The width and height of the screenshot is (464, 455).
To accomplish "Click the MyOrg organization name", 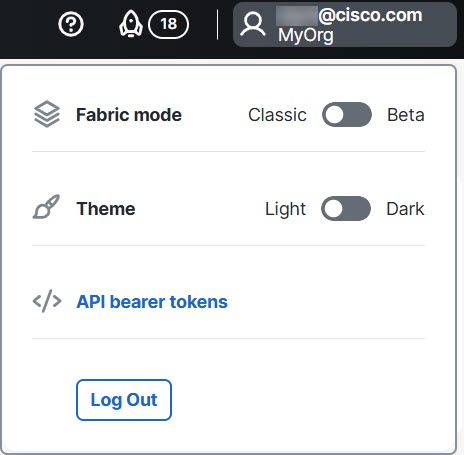I will click(306, 35).
